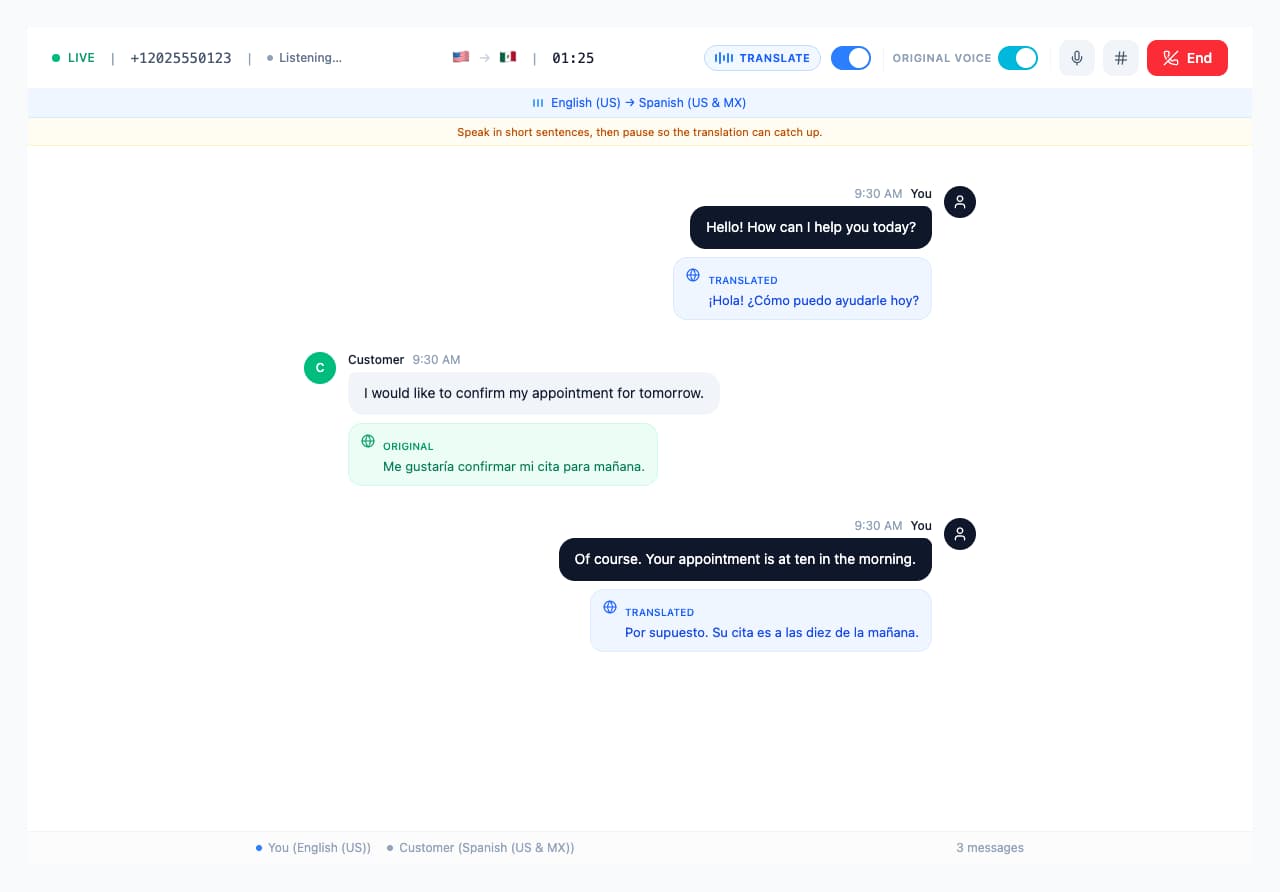The image size is (1280, 892).
Task: Select the "Of course. Your appointment is at ten" bubble
Action: coord(745,560)
